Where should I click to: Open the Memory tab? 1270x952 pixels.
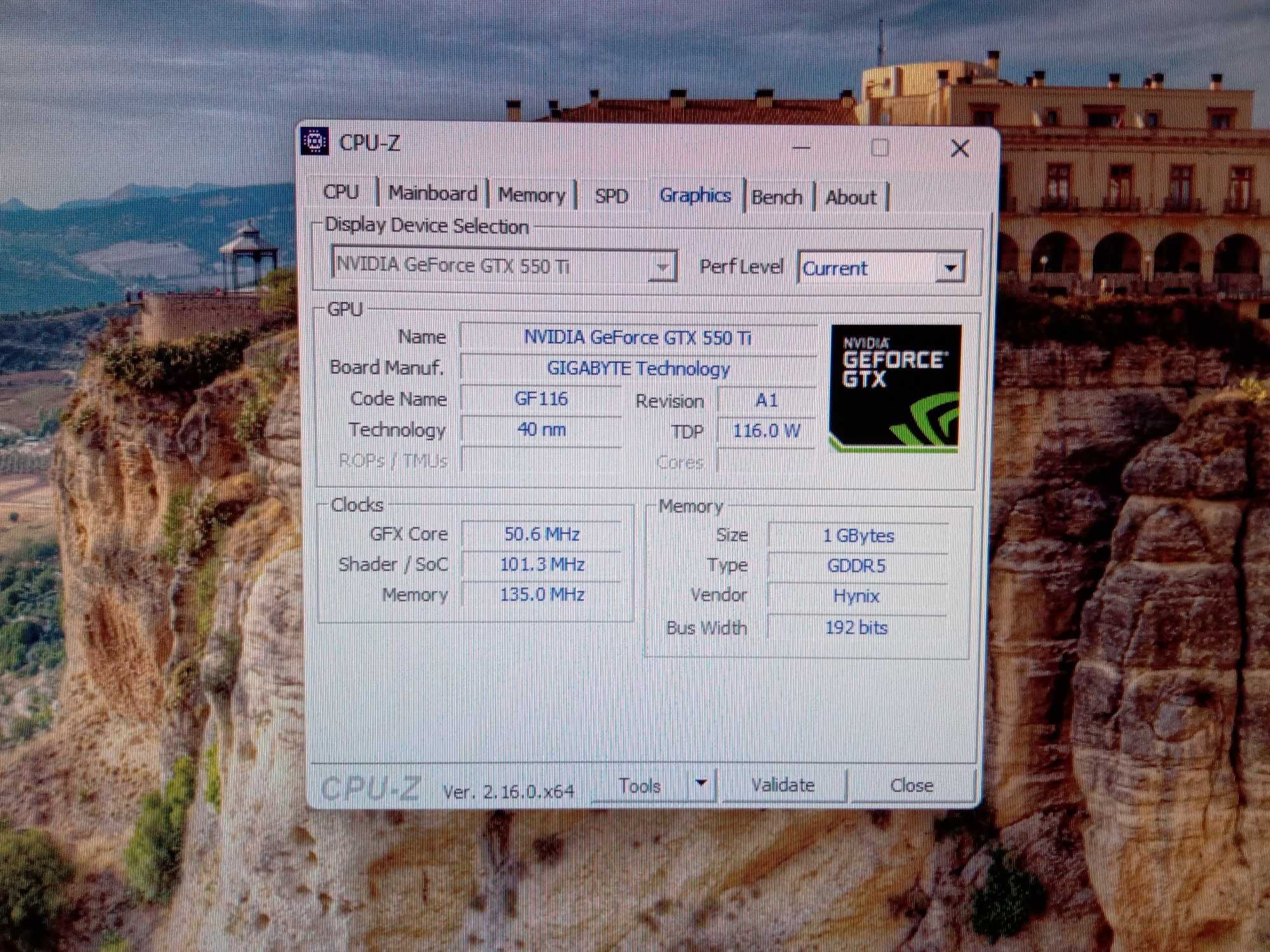tap(531, 195)
